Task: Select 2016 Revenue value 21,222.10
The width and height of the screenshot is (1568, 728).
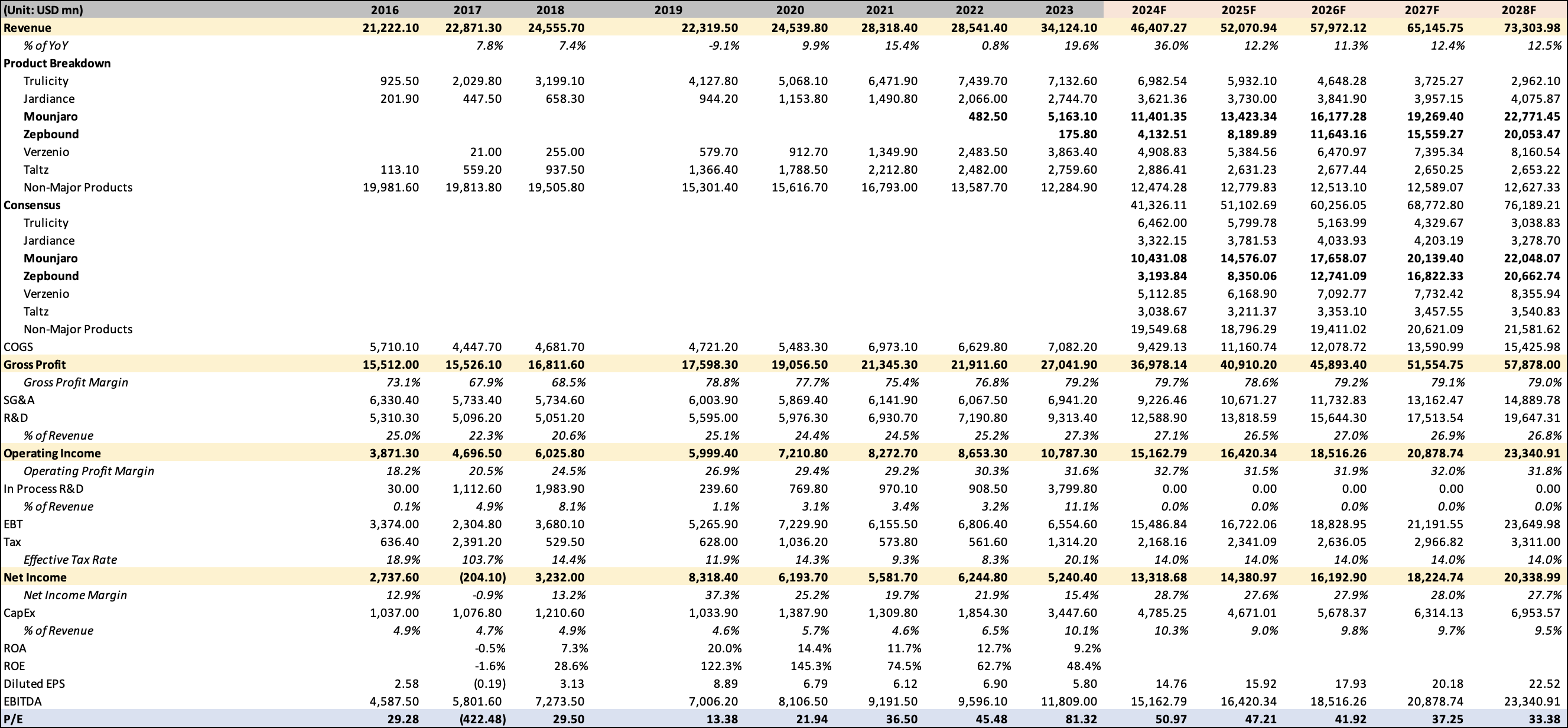Action: click(390, 27)
